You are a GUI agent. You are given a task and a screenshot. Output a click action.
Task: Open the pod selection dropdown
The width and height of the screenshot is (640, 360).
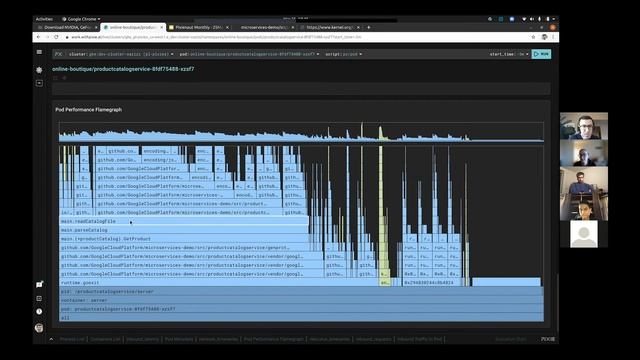249,54
